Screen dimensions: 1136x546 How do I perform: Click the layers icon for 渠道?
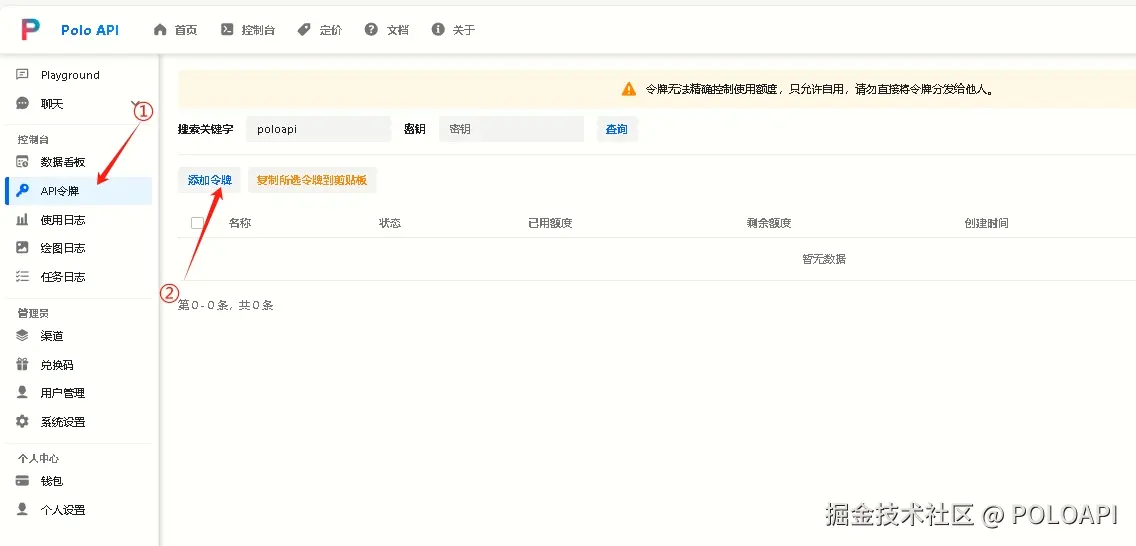pos(22,335)
